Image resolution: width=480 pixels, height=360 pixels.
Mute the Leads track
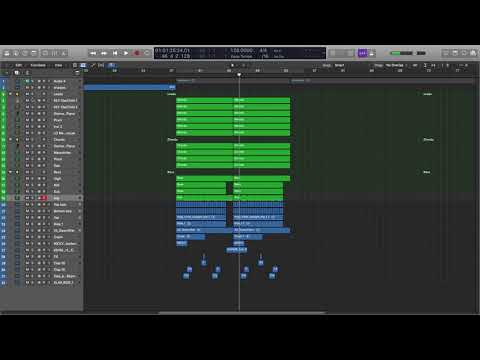click(27, 94)
